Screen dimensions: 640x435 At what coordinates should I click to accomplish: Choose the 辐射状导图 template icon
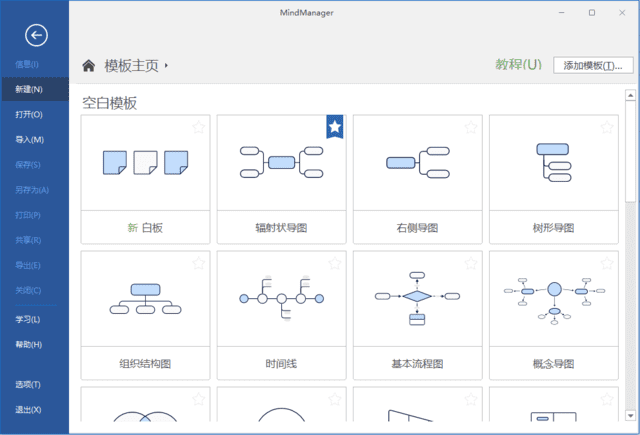281,161
